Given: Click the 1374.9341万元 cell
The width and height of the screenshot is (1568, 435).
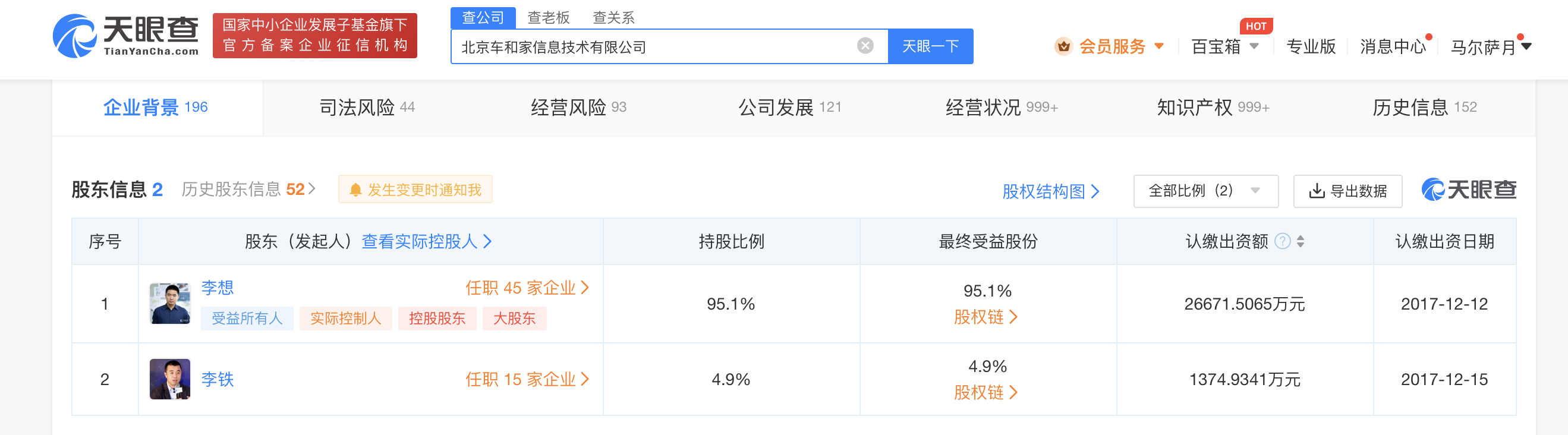Looking at the screenshot, I should pyautogui.click(x=1244, y=380).
